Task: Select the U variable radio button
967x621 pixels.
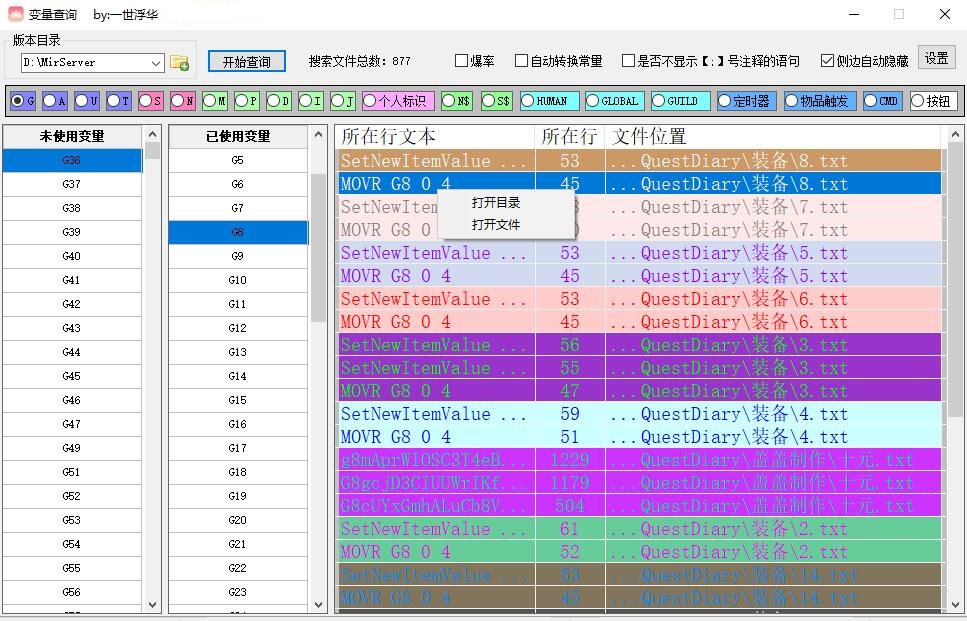Action: click(x=87, y=101)
